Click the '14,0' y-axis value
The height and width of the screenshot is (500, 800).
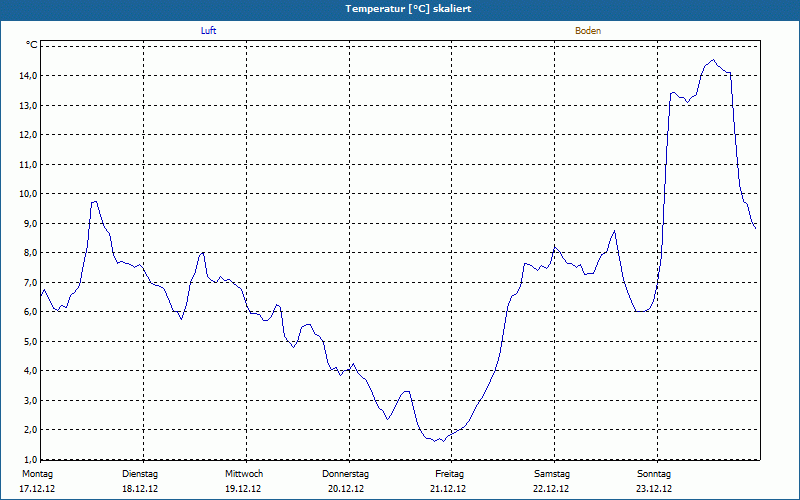tap(28, 76)
